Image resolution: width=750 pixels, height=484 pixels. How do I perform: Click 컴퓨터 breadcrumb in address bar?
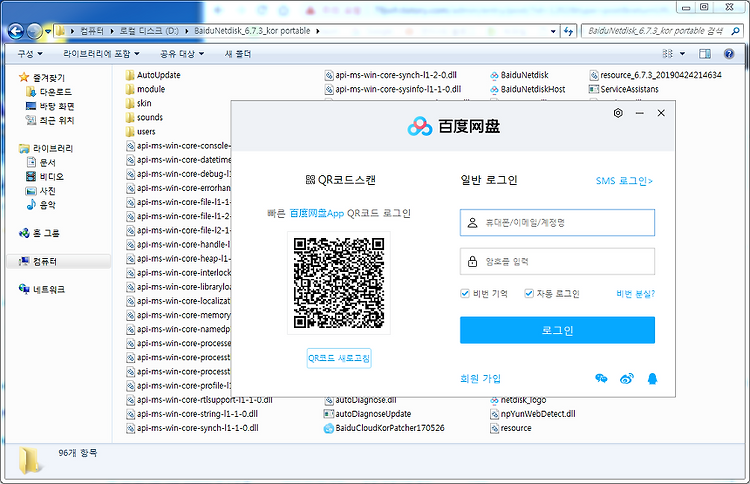click(x=91, y=31)
